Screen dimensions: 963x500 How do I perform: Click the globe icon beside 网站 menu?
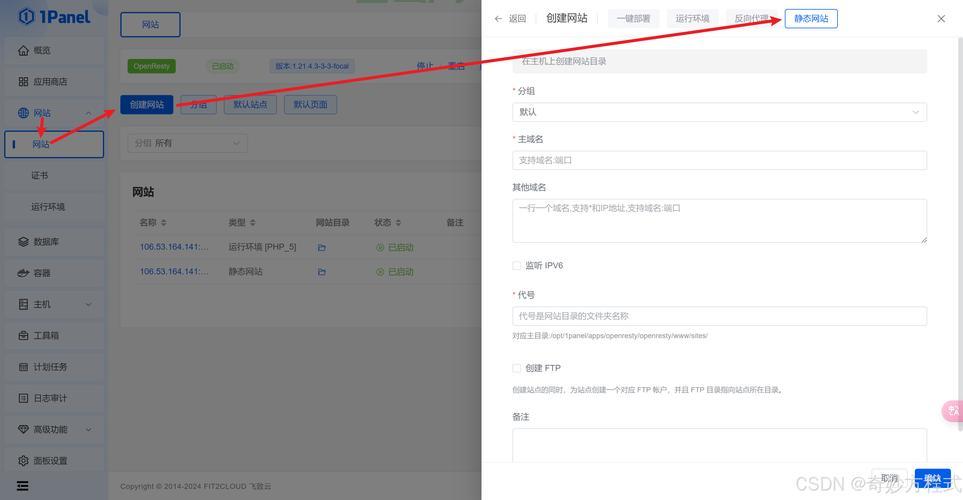23,113
